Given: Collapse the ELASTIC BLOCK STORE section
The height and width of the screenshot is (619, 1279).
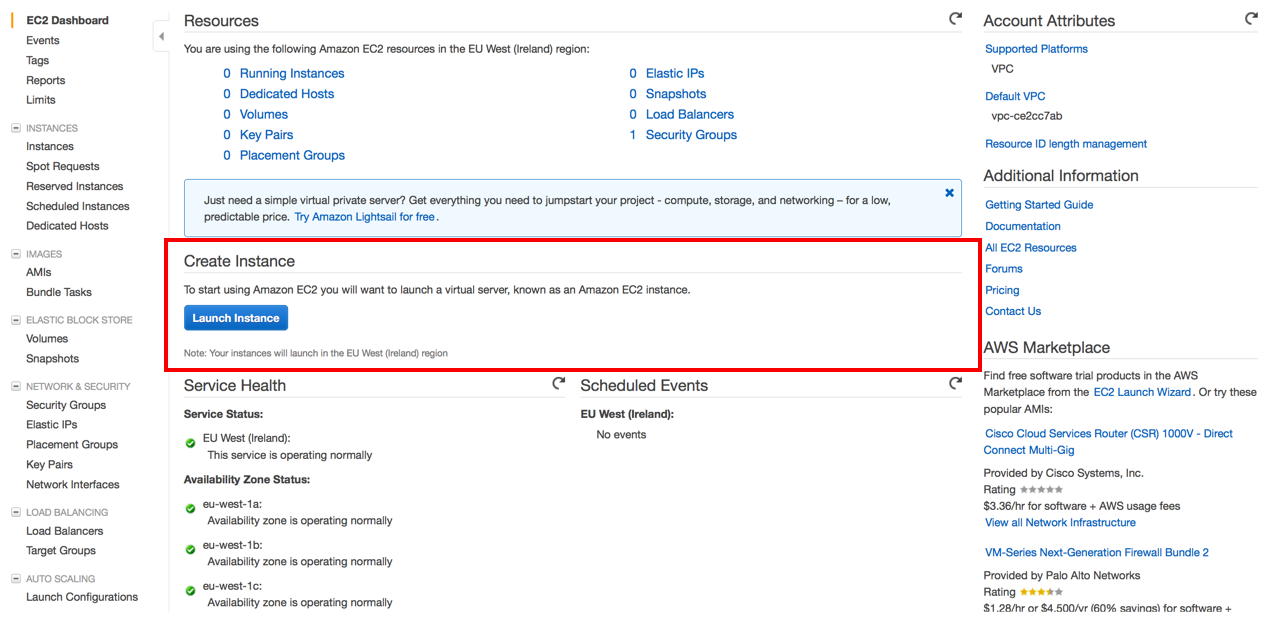Looking at the screenshot, I should coord(15,320).
